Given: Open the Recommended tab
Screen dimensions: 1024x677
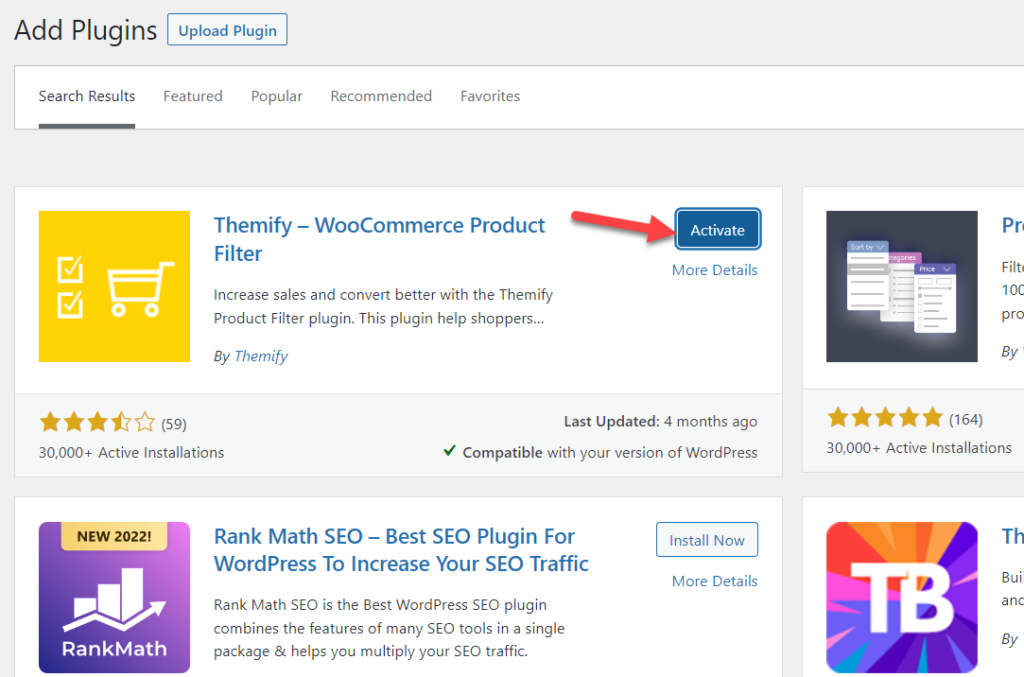Looking at the screenshot, I should pos(381,97).
